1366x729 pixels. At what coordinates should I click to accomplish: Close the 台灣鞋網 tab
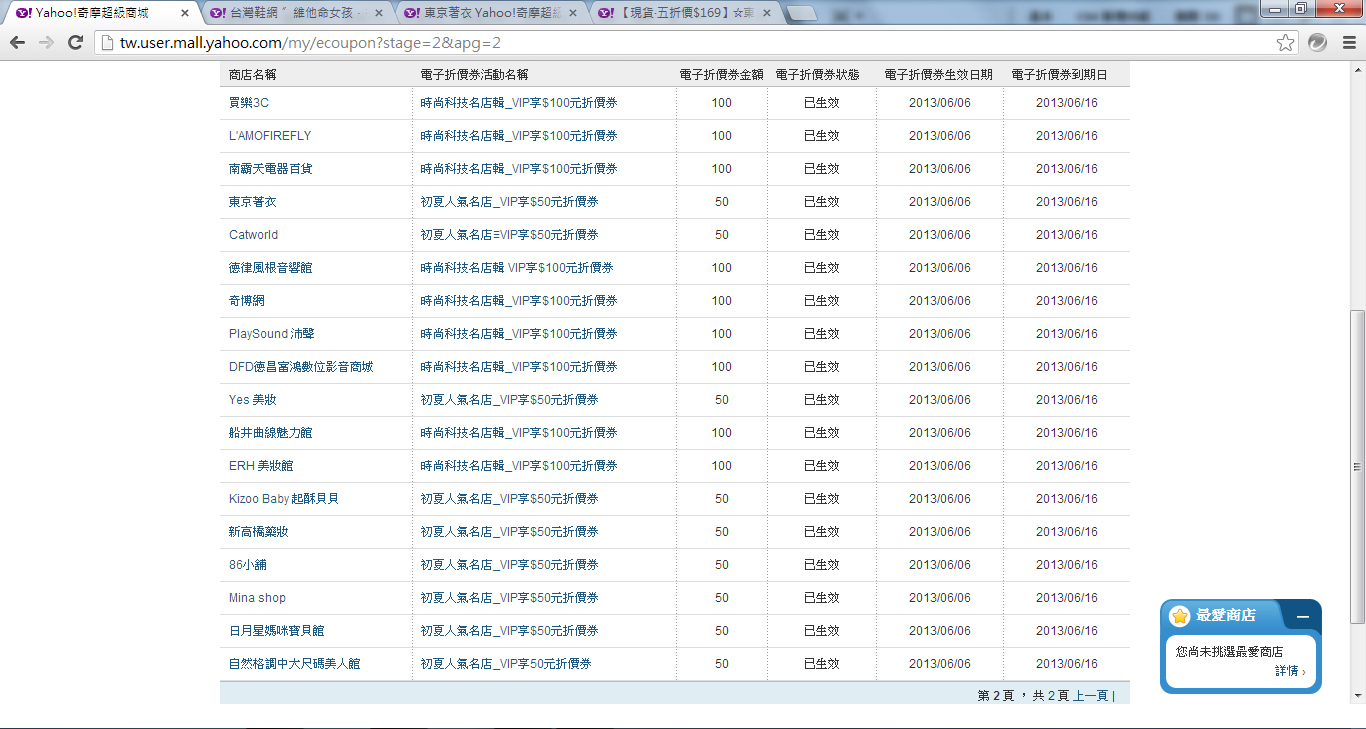point(379,13)
